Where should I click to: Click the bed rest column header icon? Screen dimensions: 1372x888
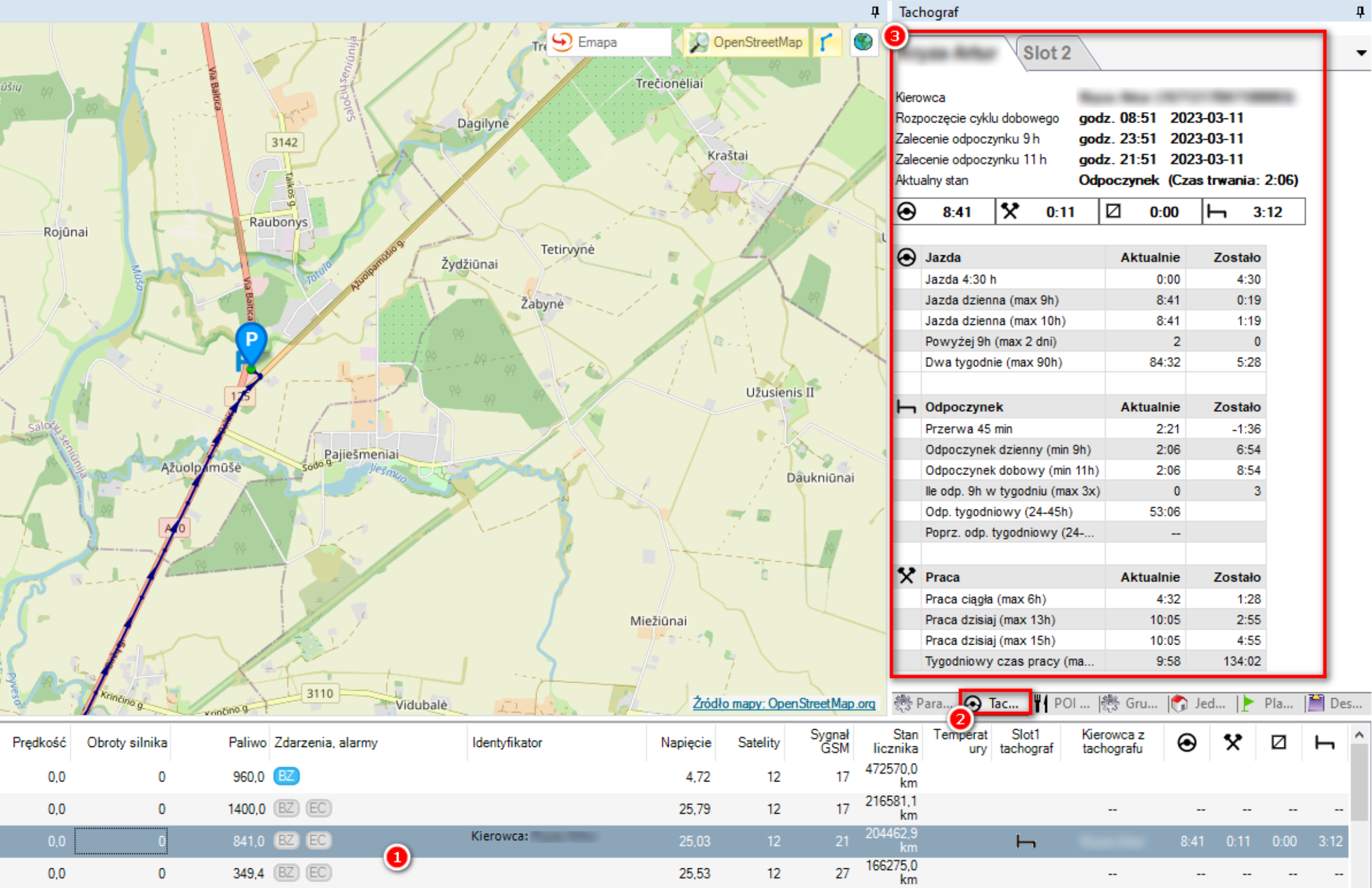point(1324,742)
